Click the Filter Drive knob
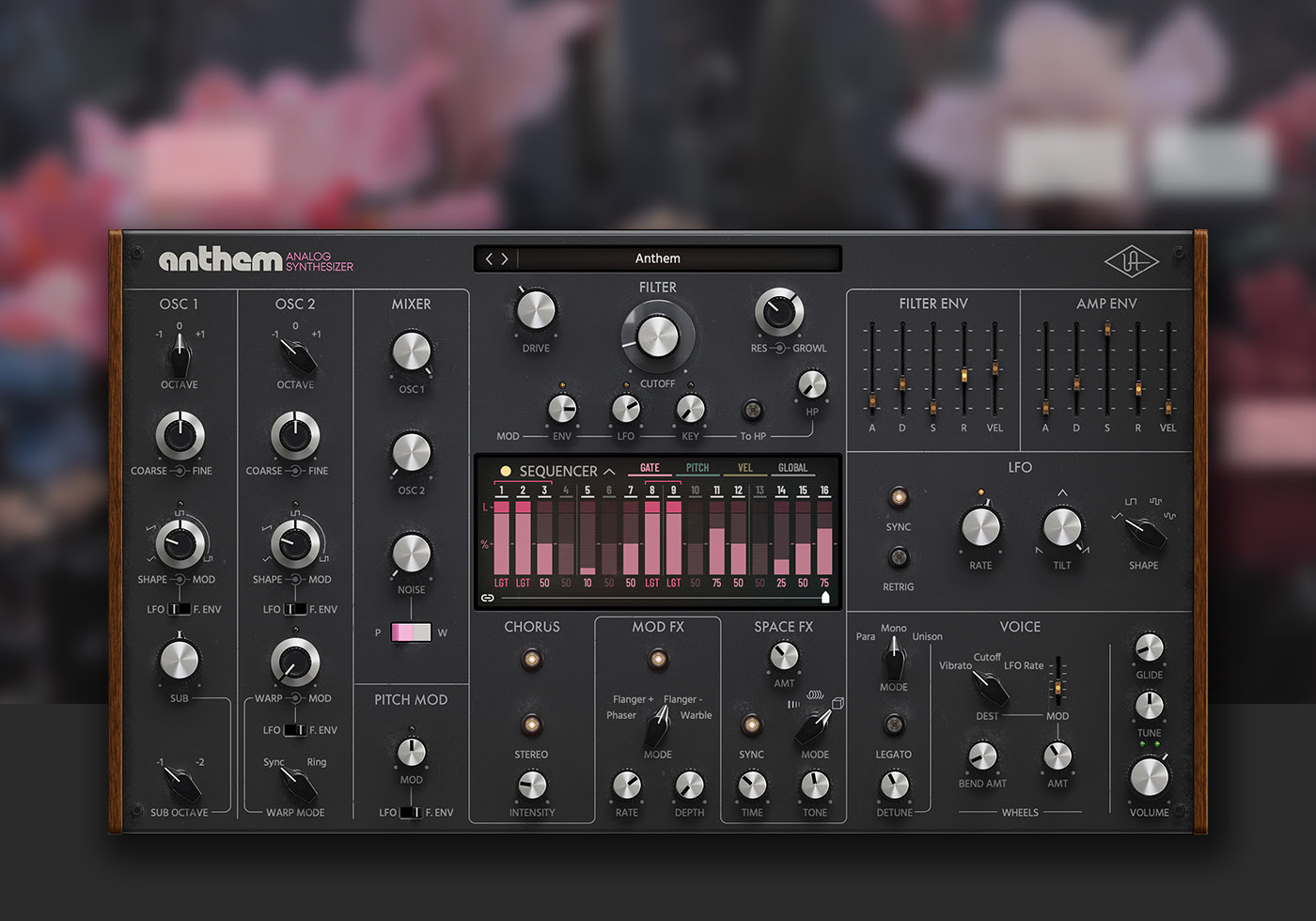The width and height of the screenshot is (1316, 921). 536,310
